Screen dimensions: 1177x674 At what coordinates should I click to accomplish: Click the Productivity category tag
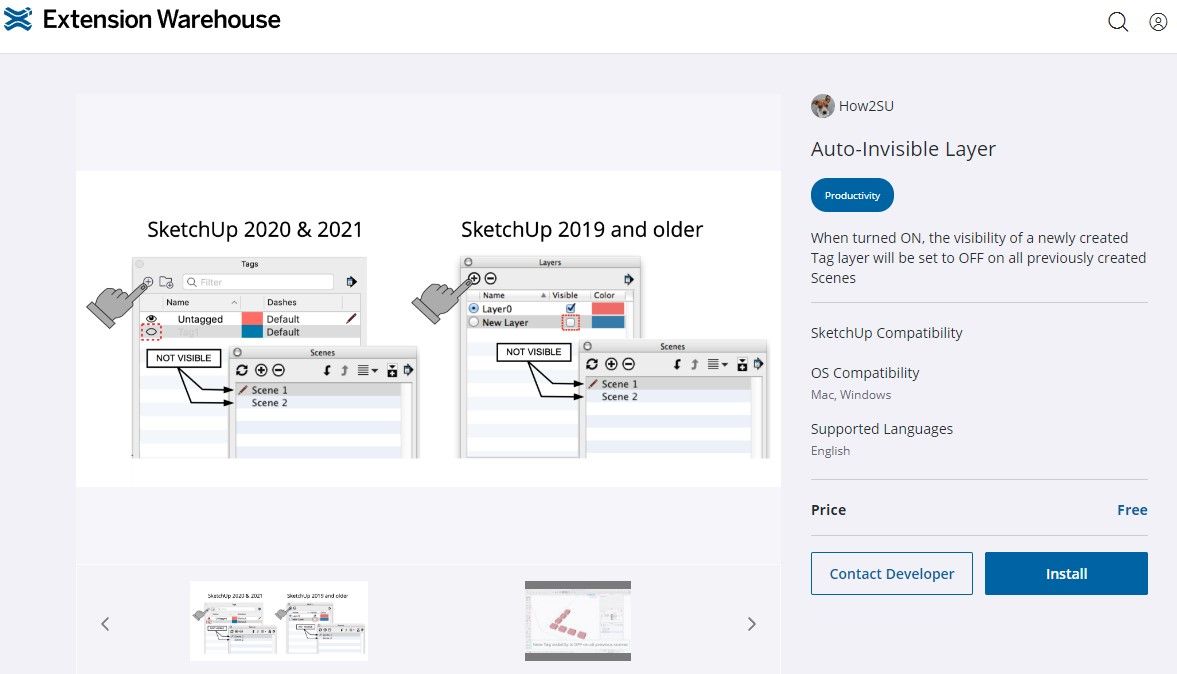(852, 196)
